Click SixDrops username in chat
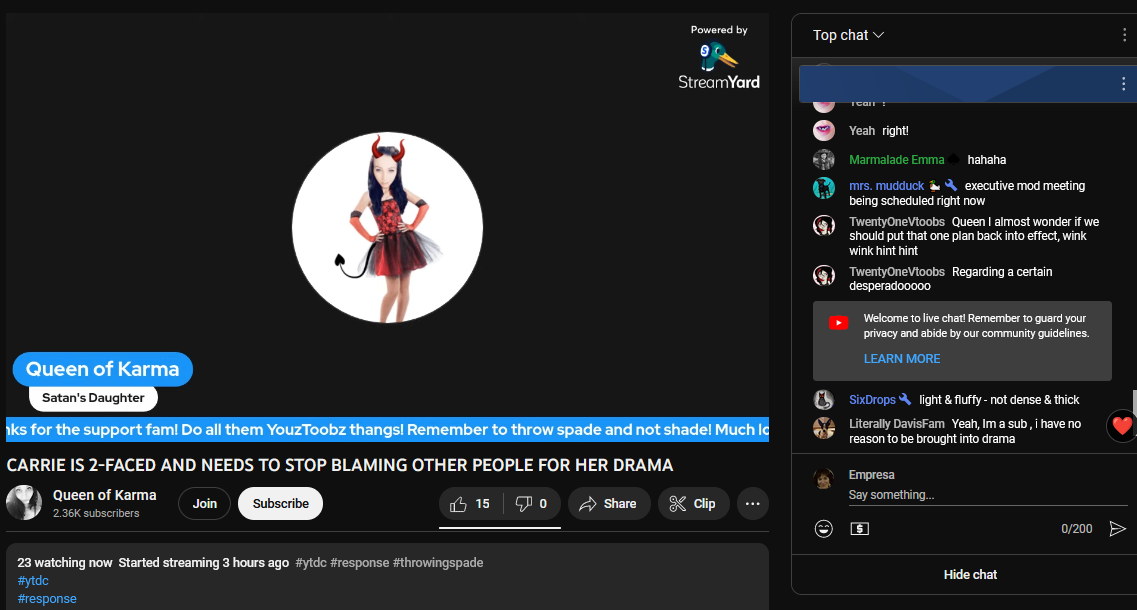The width and height of the screenshot is (1137, 610). pyautogui.click(x=872, y=400)
